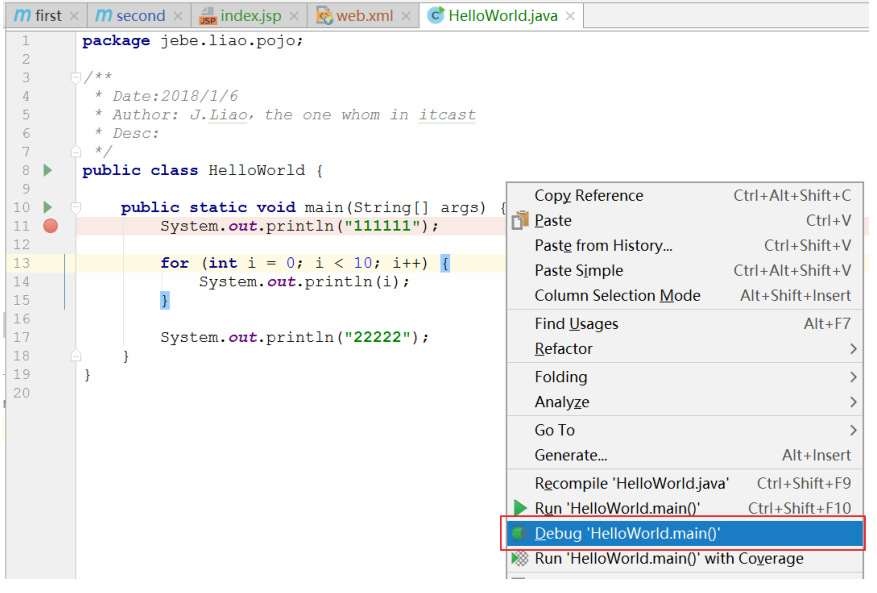The height and width of the screenshot is (593, 877).
Task: Select Run 'HelloWorld.main()' with Coverage
Action: (x=685, y=559)
